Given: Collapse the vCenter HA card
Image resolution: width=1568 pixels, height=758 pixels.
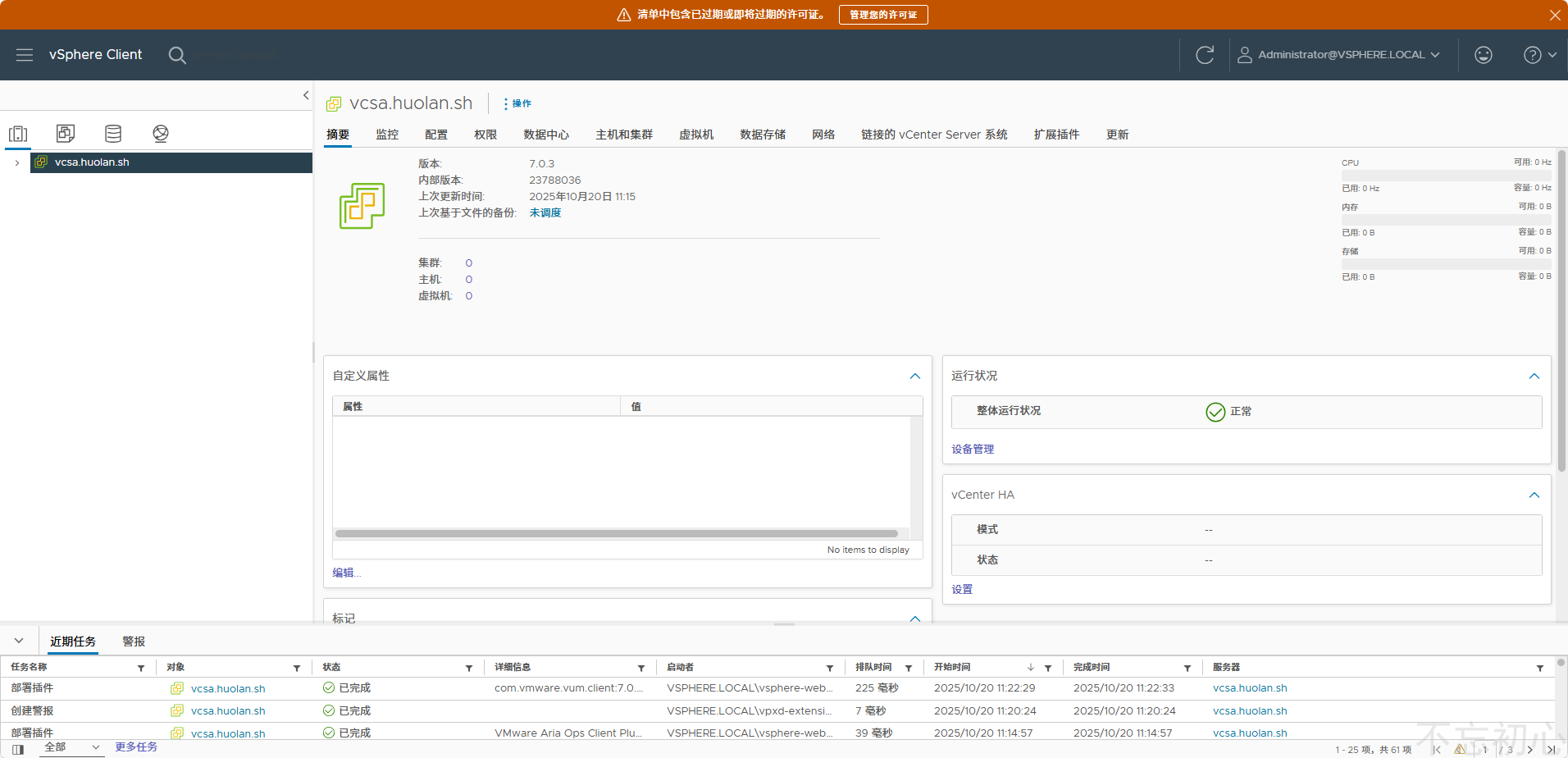Looking at the screenshot, I should click(x=1534, y=495).
